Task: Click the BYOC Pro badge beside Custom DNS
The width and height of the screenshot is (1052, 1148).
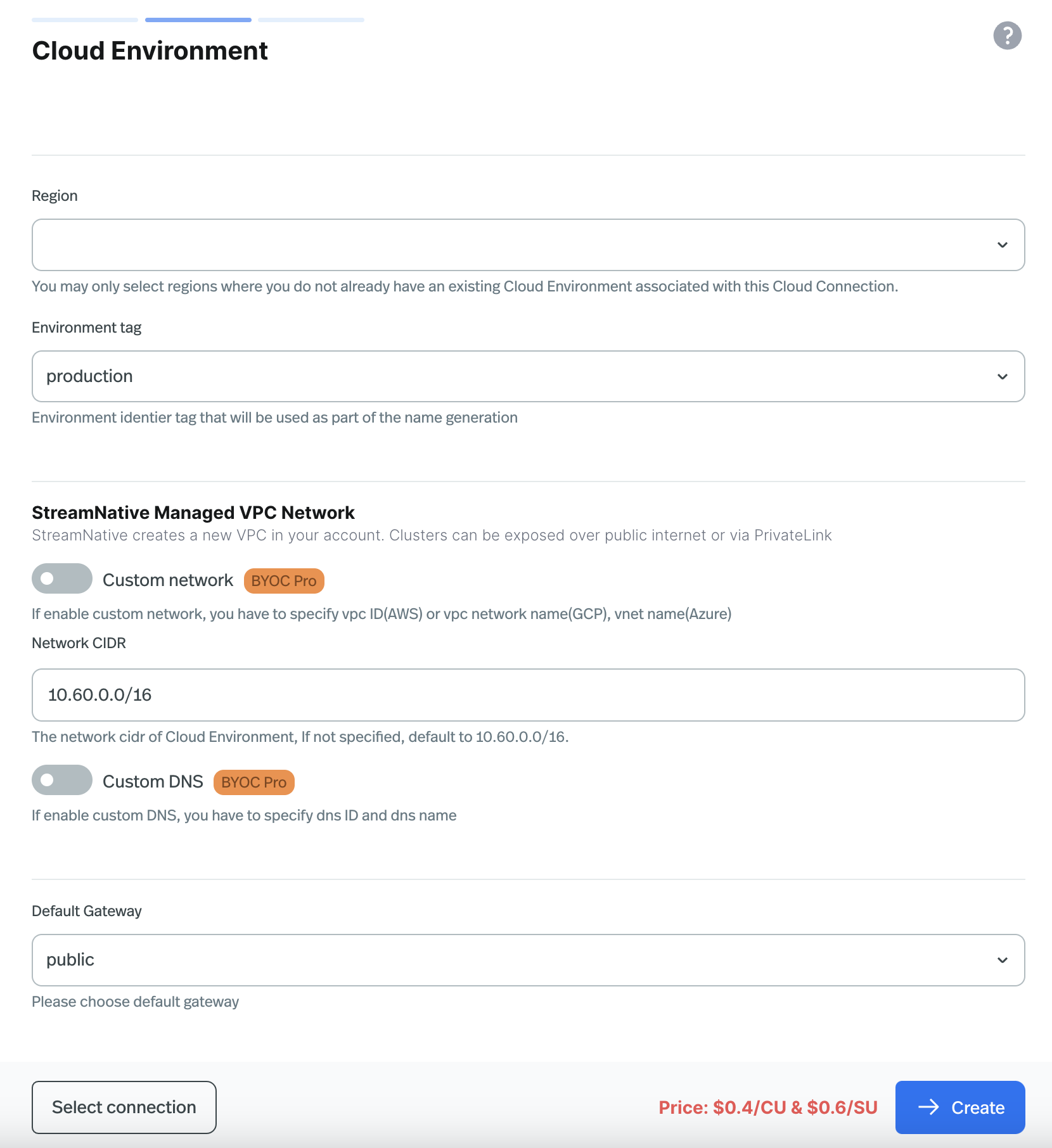Action: [253, 782]
